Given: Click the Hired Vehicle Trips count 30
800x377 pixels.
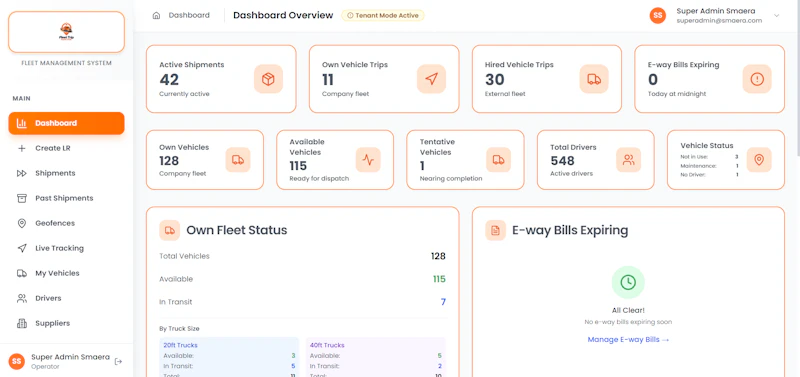Looking at the screenshot, I should [494, 80].
